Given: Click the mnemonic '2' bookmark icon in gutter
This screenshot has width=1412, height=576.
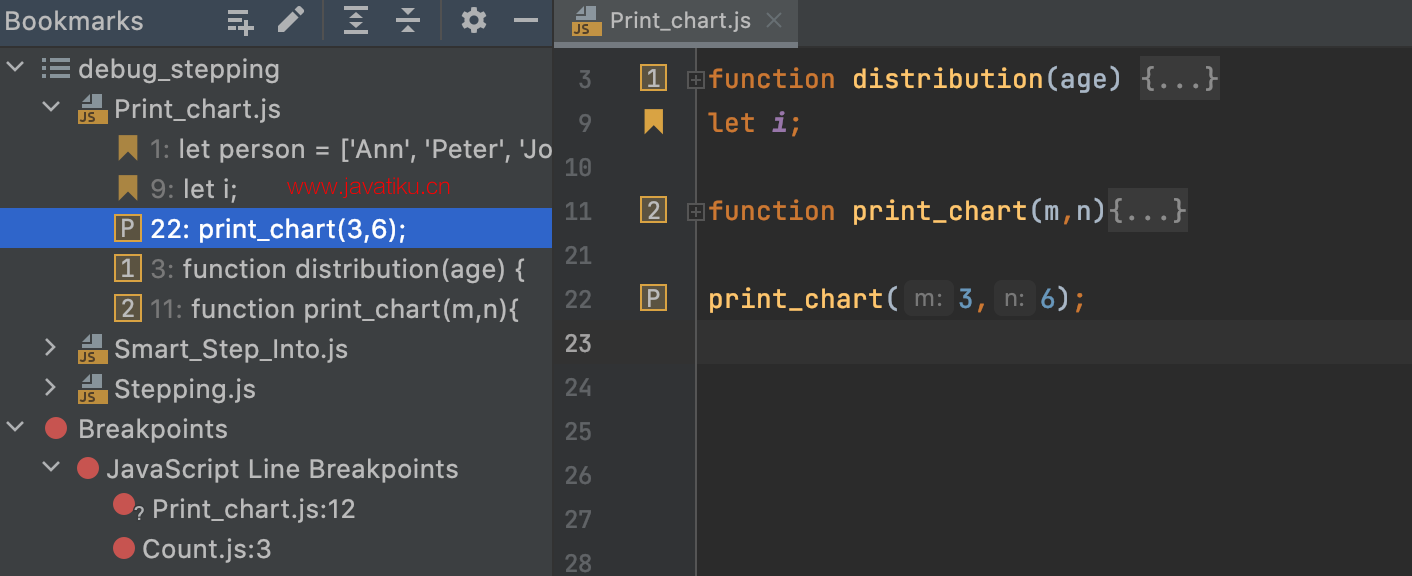Looking at the screenshot, I should point(653,210).
